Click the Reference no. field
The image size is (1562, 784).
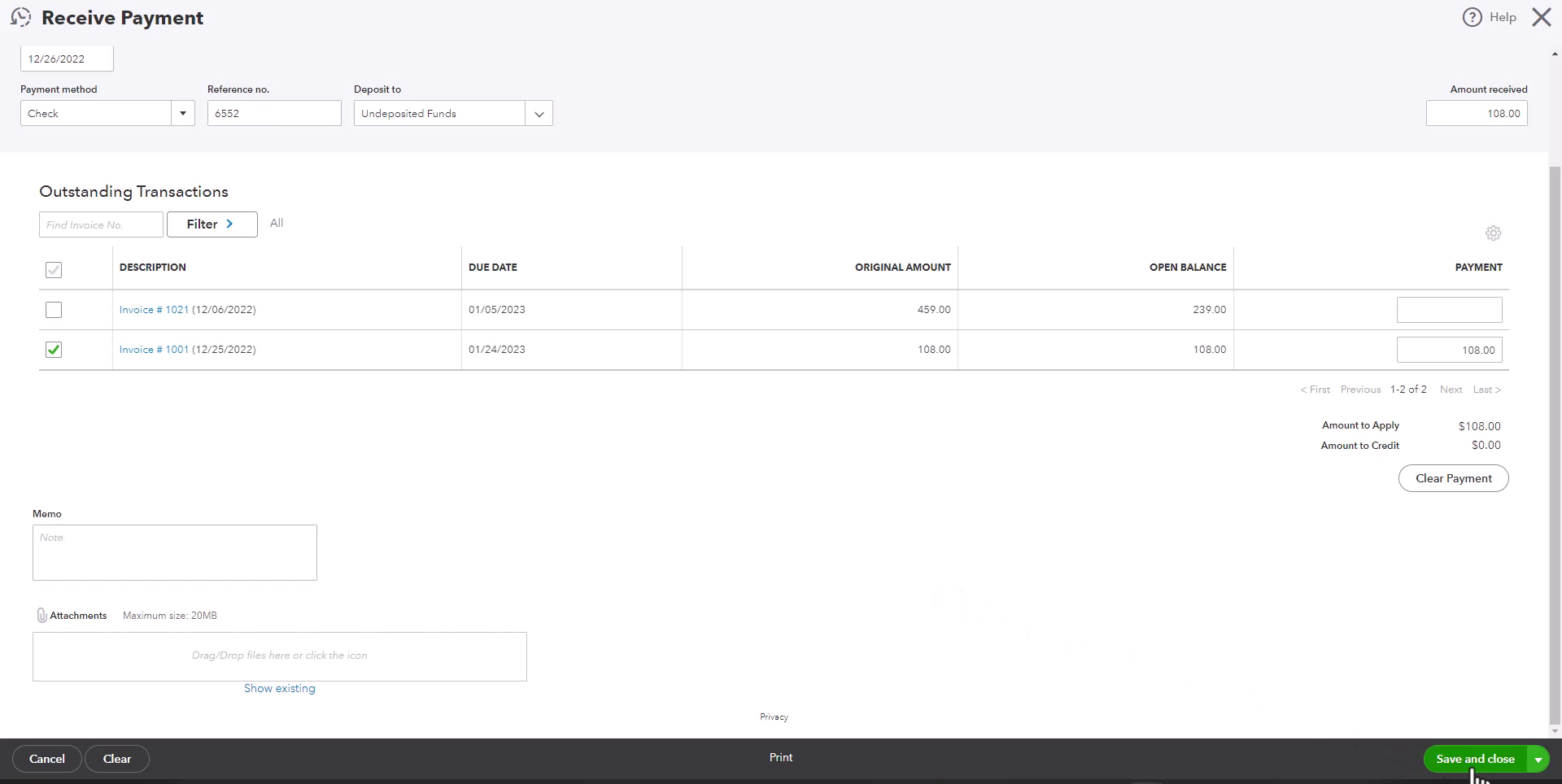(274, 113)
